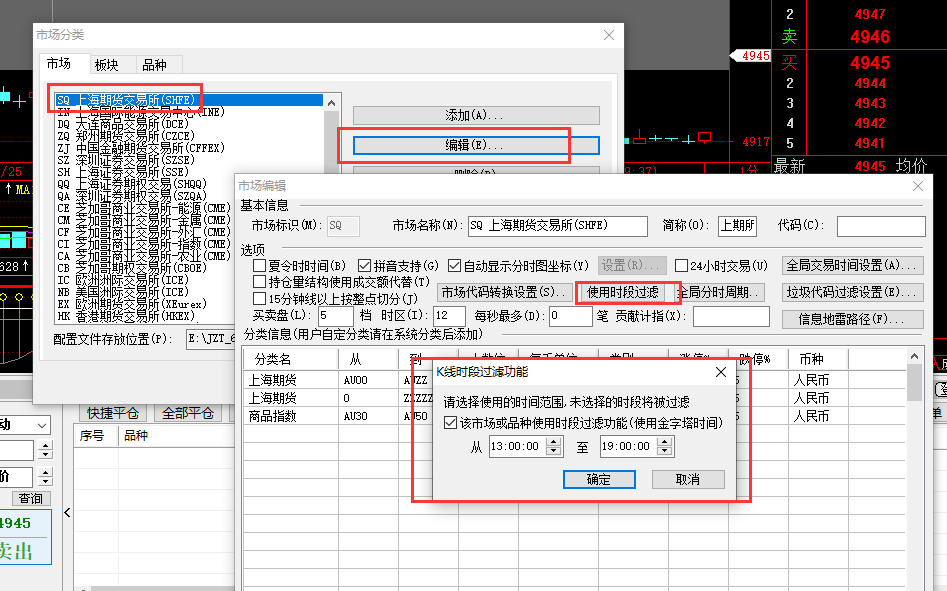
Task: Increase the 至 end time with up arrow
Action: click(x=664, y=442)
